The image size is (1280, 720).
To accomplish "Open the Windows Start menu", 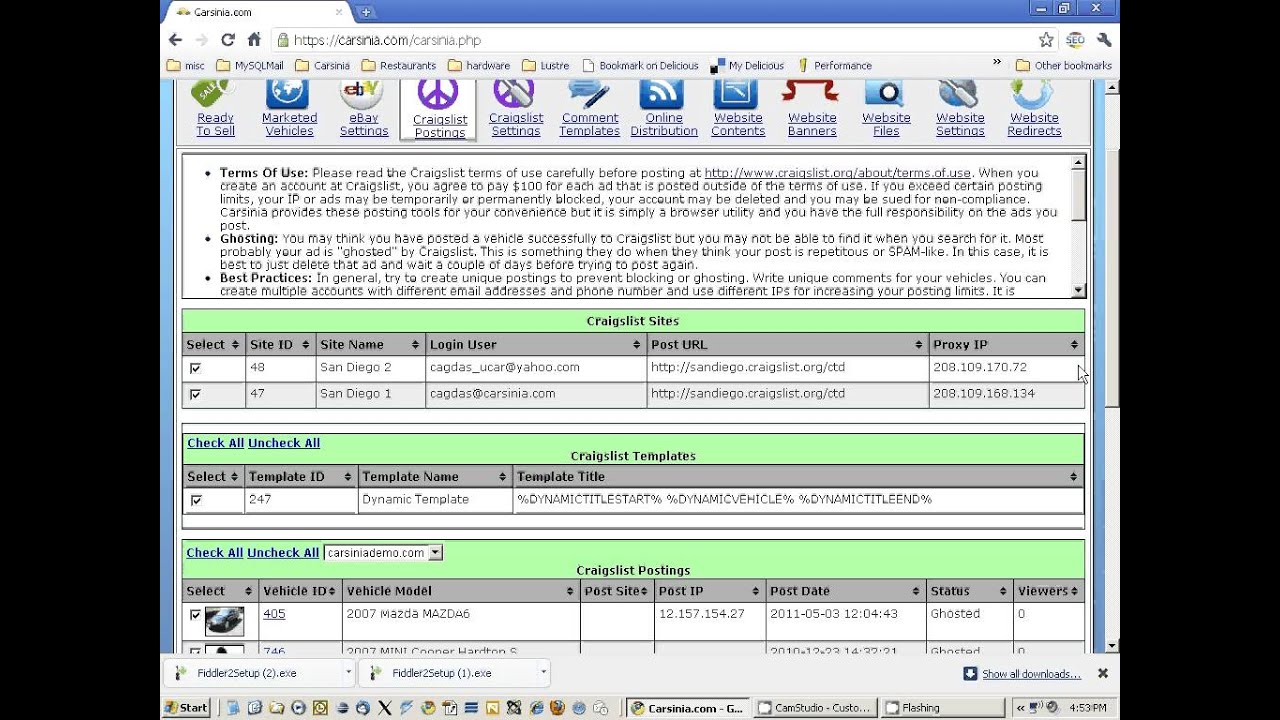I will (x=186, y=708).
